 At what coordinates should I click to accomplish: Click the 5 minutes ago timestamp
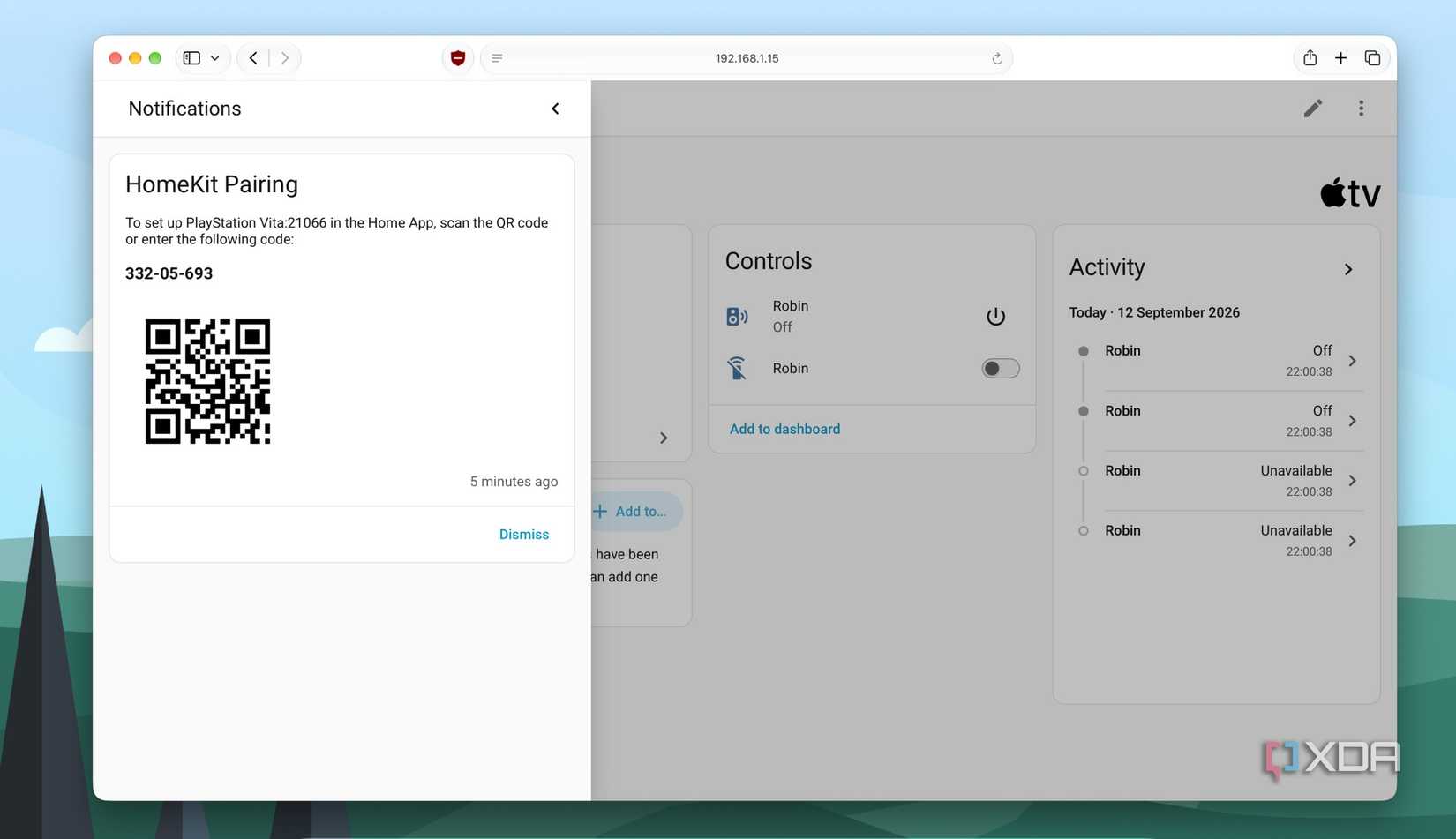514,482
